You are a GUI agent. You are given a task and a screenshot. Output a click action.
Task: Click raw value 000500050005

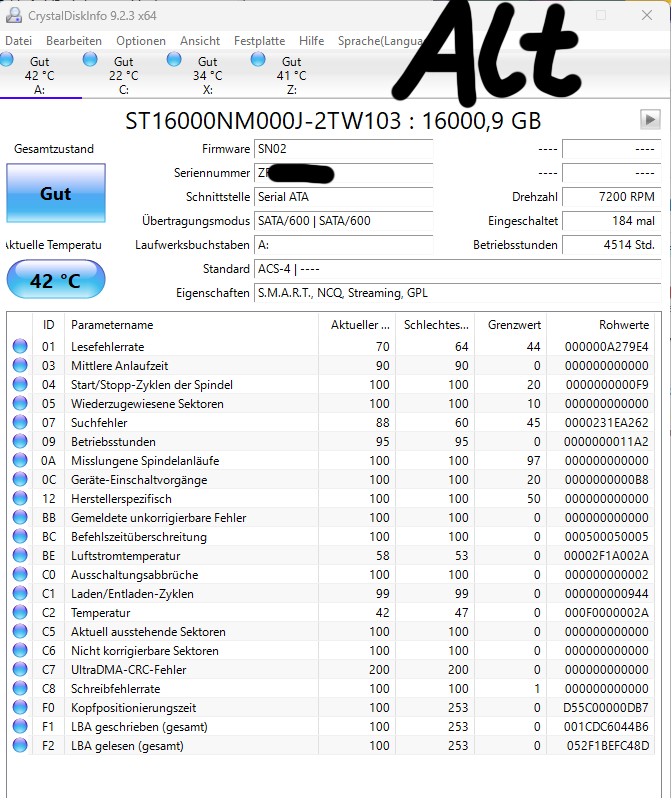(606, 537)
